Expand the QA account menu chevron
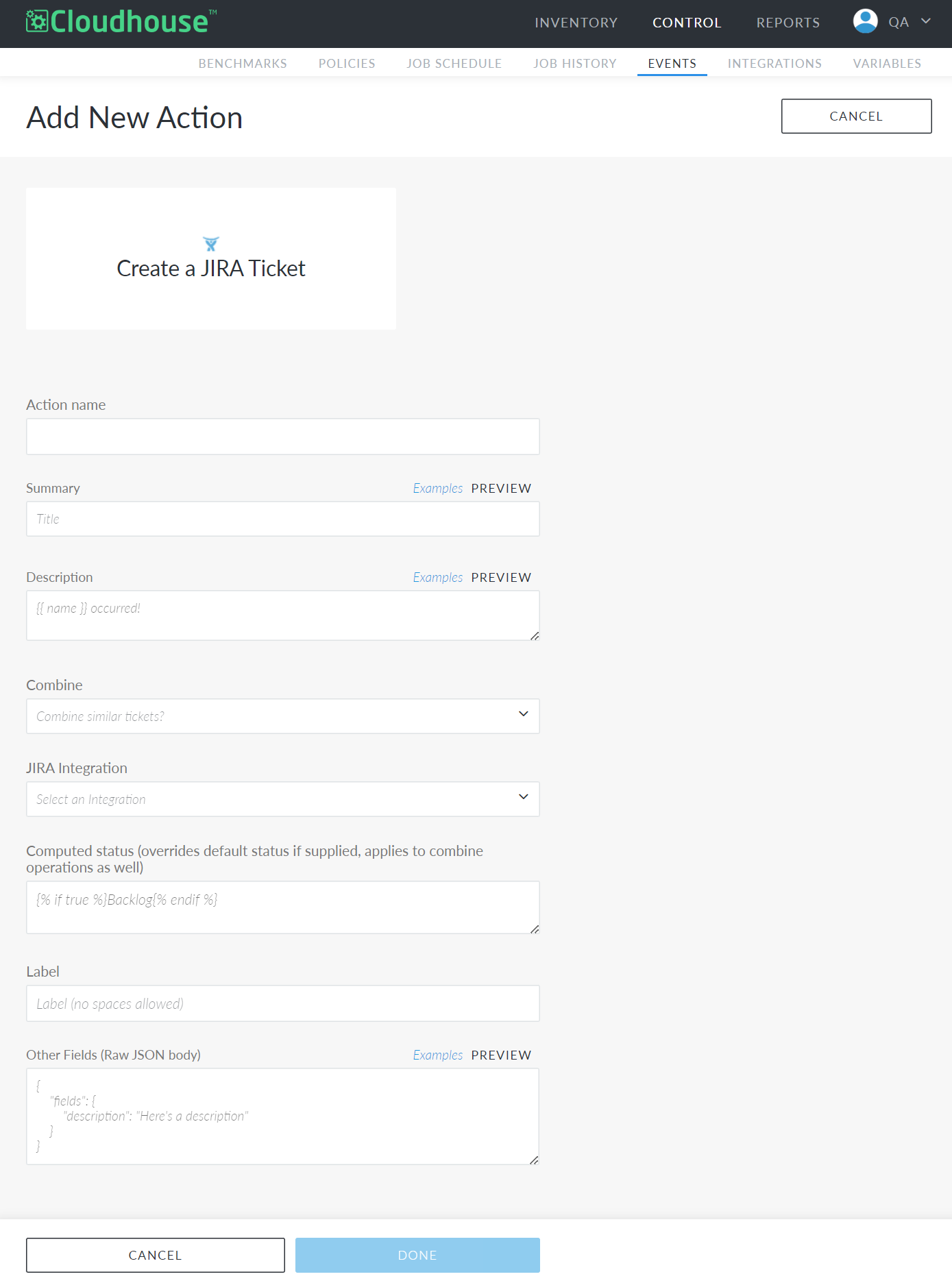This screenshot has height=1283, width=952. coord(926,21)
